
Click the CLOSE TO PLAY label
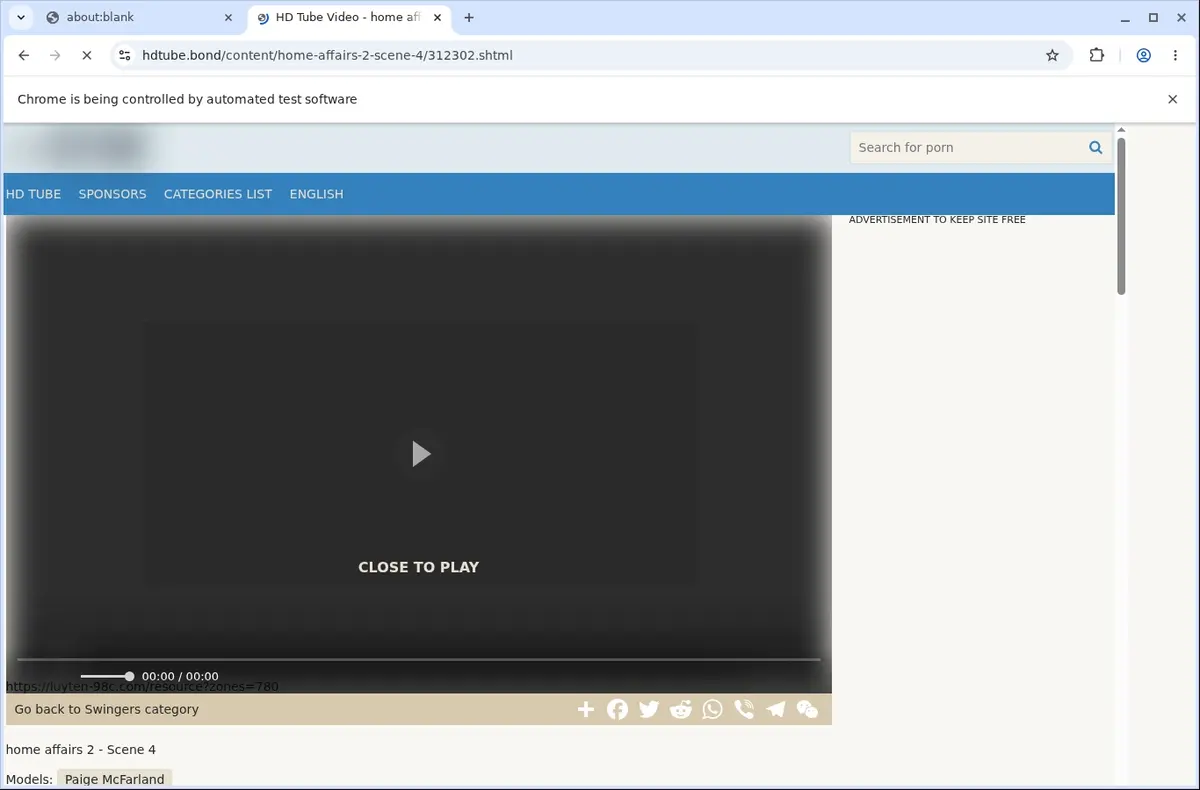pos(418,567)
